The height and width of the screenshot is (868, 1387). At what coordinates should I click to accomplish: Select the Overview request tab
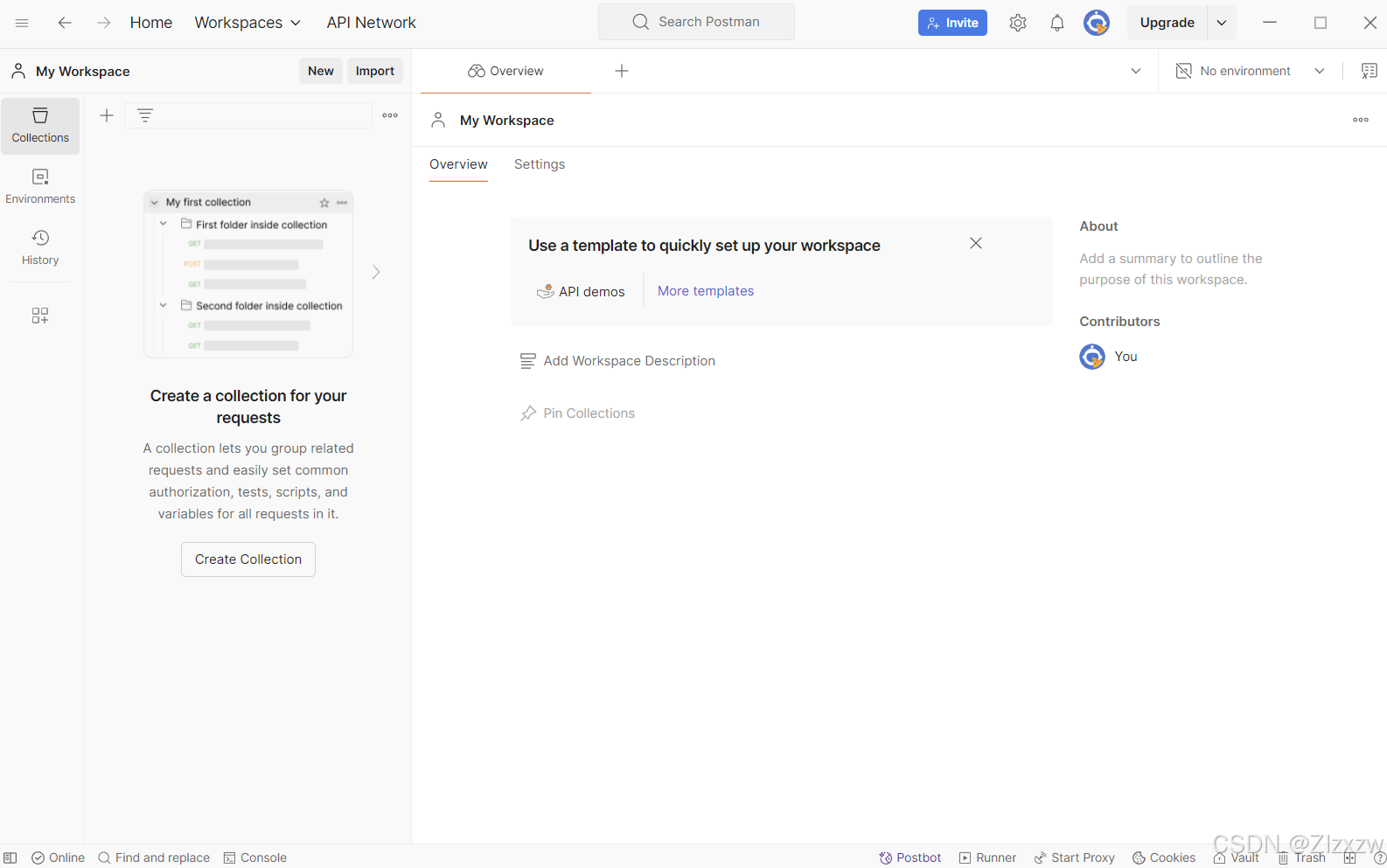(505, 71)
